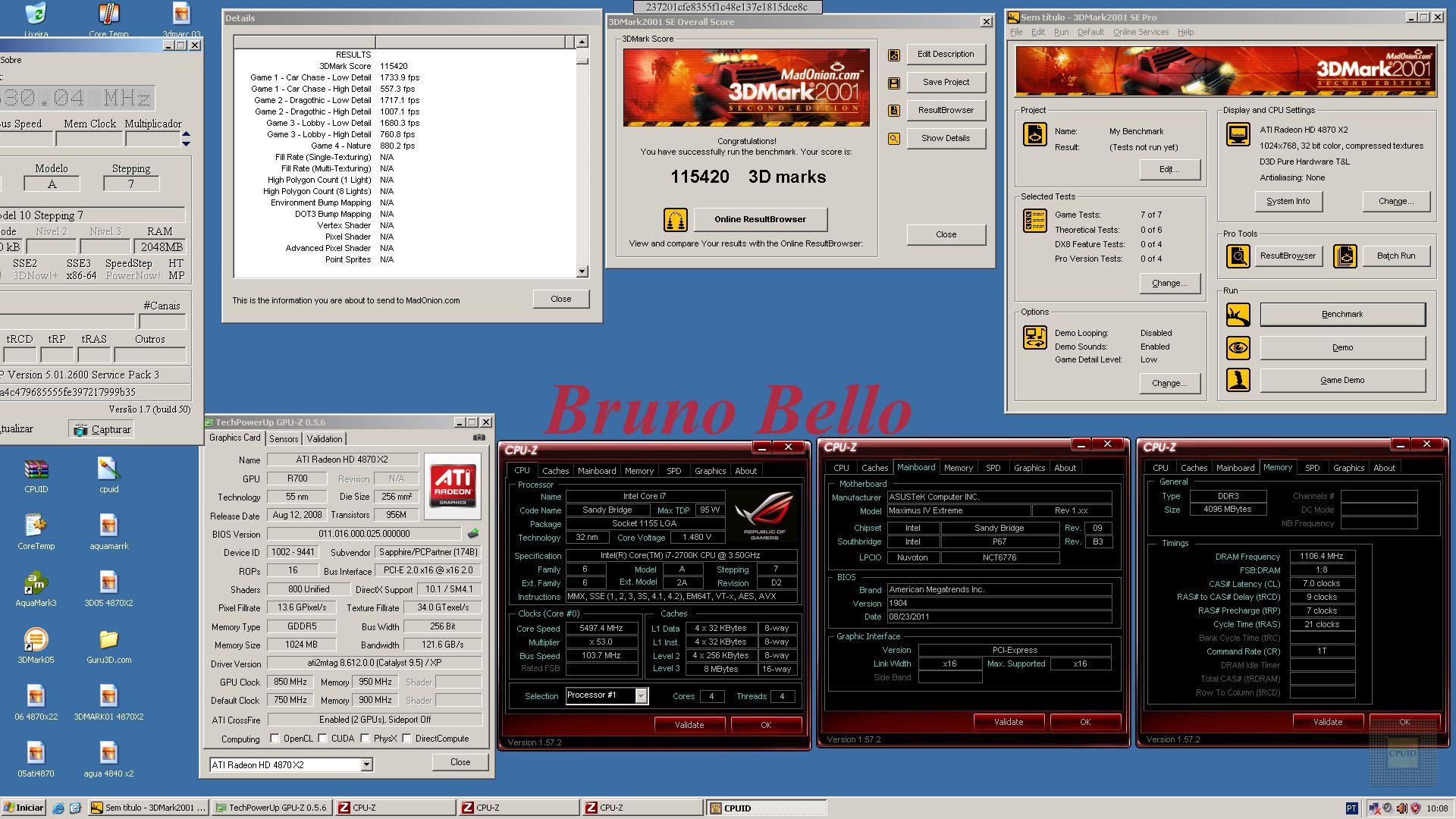Image resolution: width=1456 pixels, height=819 pixels.
Task: Open the Processor #1 selection dropdown
Action: coord(642,695)
